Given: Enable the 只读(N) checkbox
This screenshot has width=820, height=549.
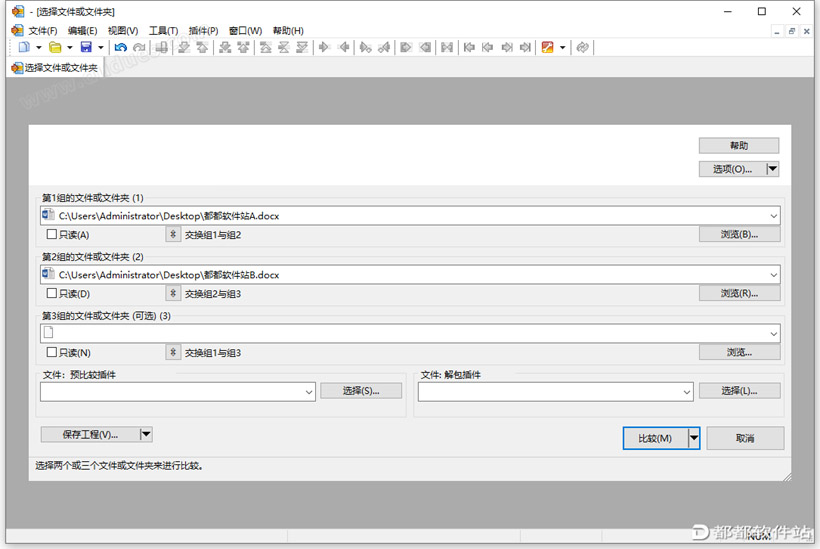Looking at the screenshot, I should (52, 352).
